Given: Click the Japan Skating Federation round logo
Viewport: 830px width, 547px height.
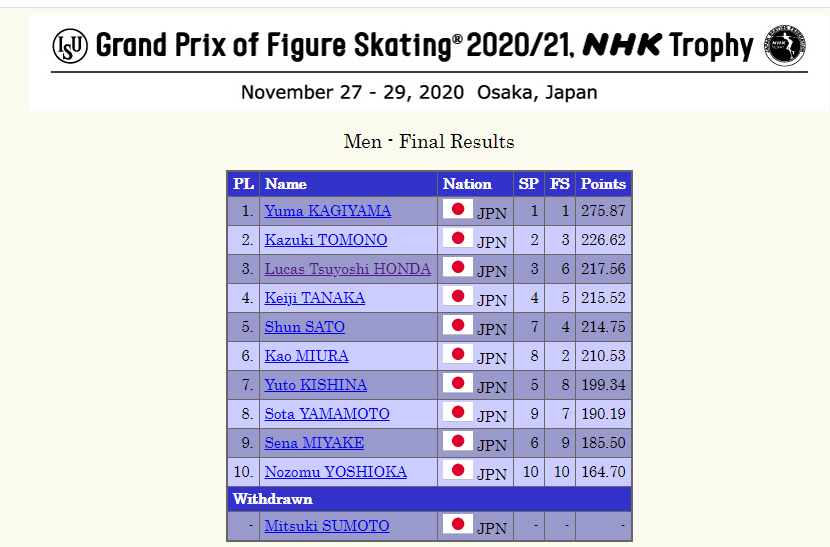Looking at the screenshot, I should (x=784, y=46).
